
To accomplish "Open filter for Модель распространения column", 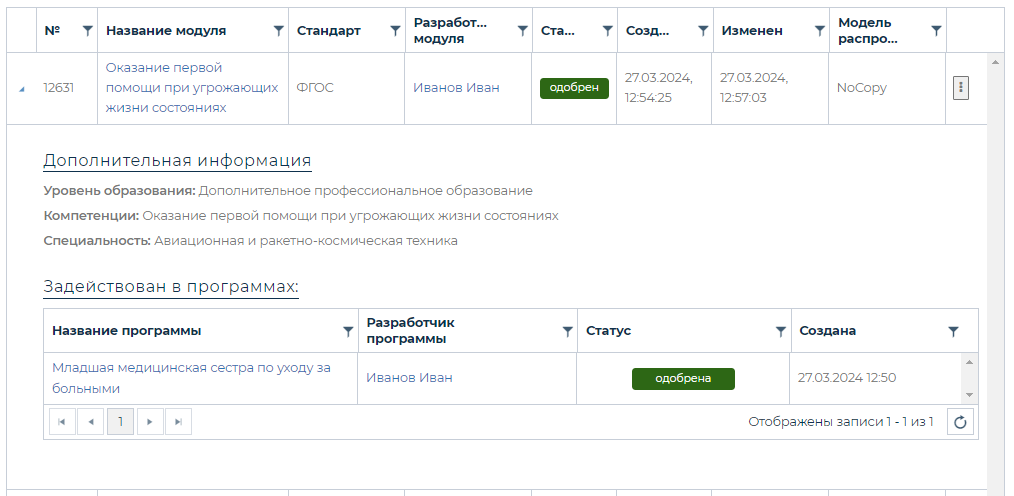I will click(936, 31).
